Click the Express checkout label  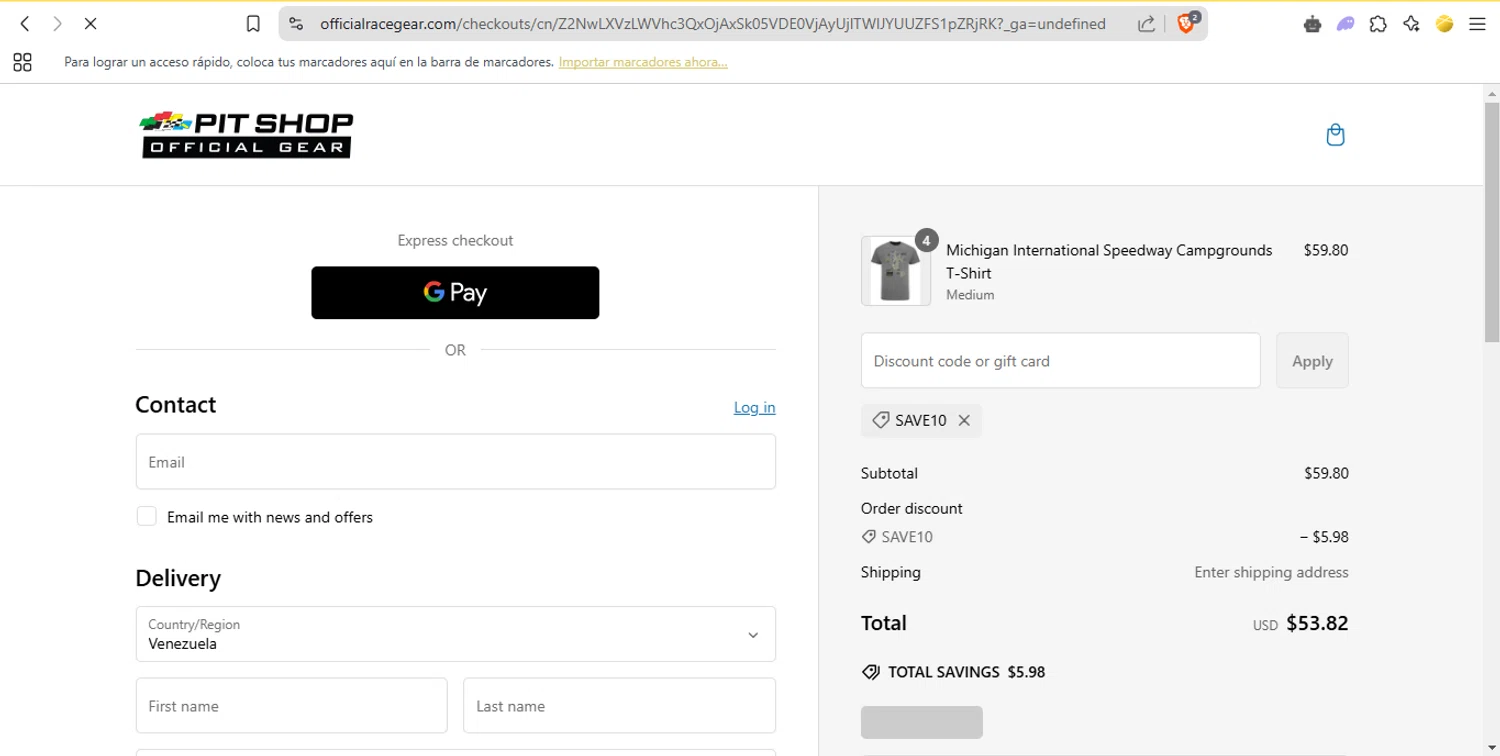(x=455, y=240)
